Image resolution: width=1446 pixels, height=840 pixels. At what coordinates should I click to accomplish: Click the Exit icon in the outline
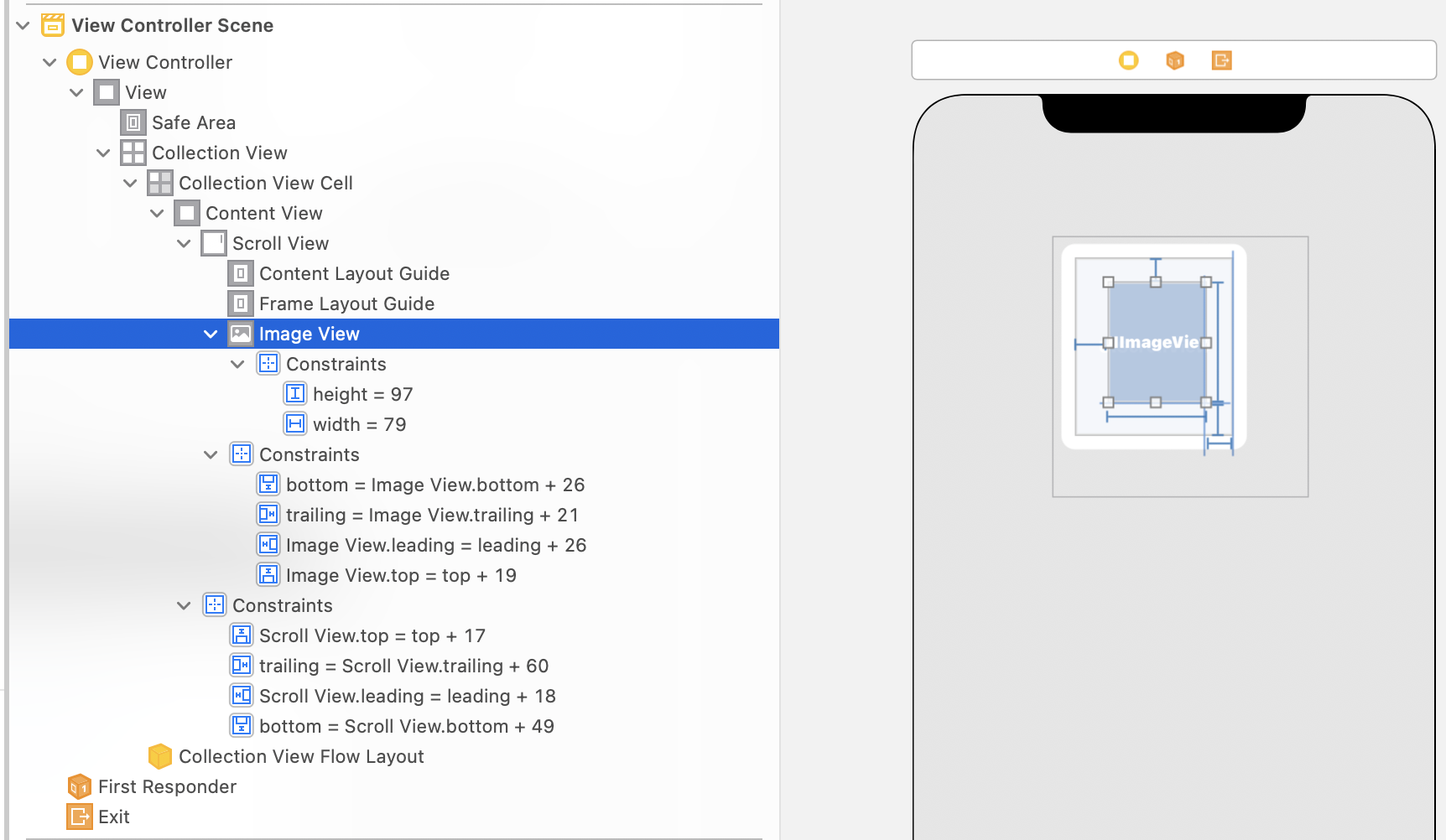(80, 817)
